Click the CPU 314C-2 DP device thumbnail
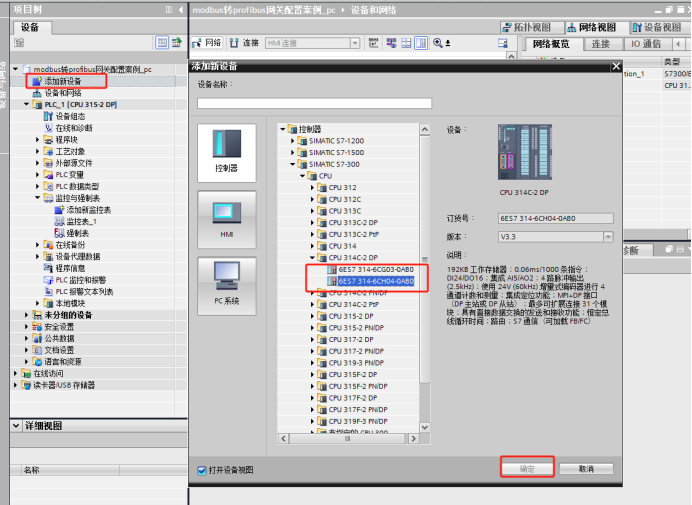Screen dimensions: 692x505 (525, 152)
